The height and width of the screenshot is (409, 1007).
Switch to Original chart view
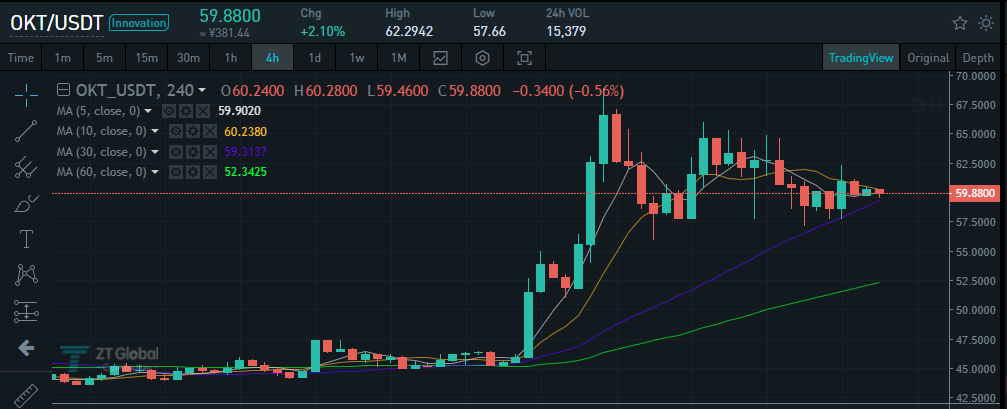pos(927,58)
